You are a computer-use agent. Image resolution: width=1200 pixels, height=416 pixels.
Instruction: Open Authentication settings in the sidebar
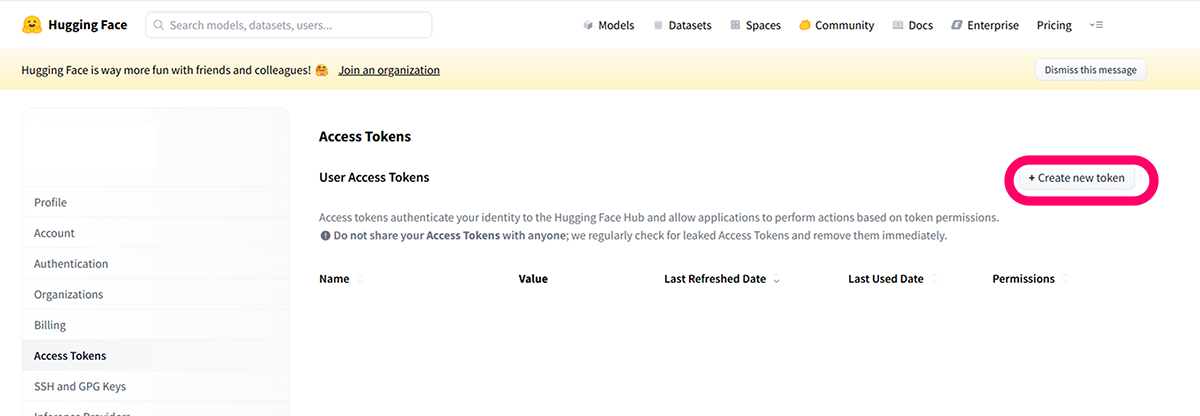click(x=155, y=264)
